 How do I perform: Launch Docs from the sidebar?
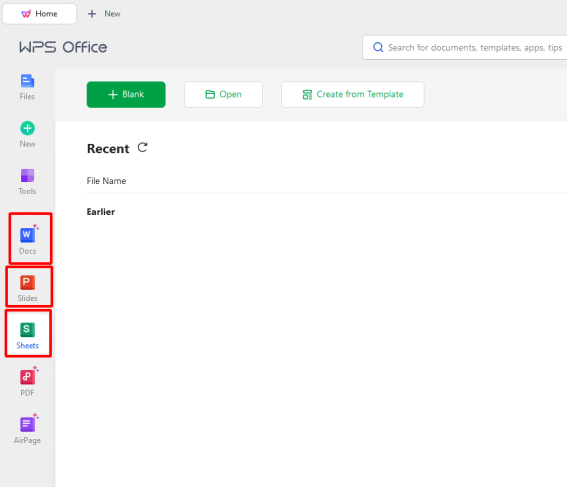coord(28,240)
